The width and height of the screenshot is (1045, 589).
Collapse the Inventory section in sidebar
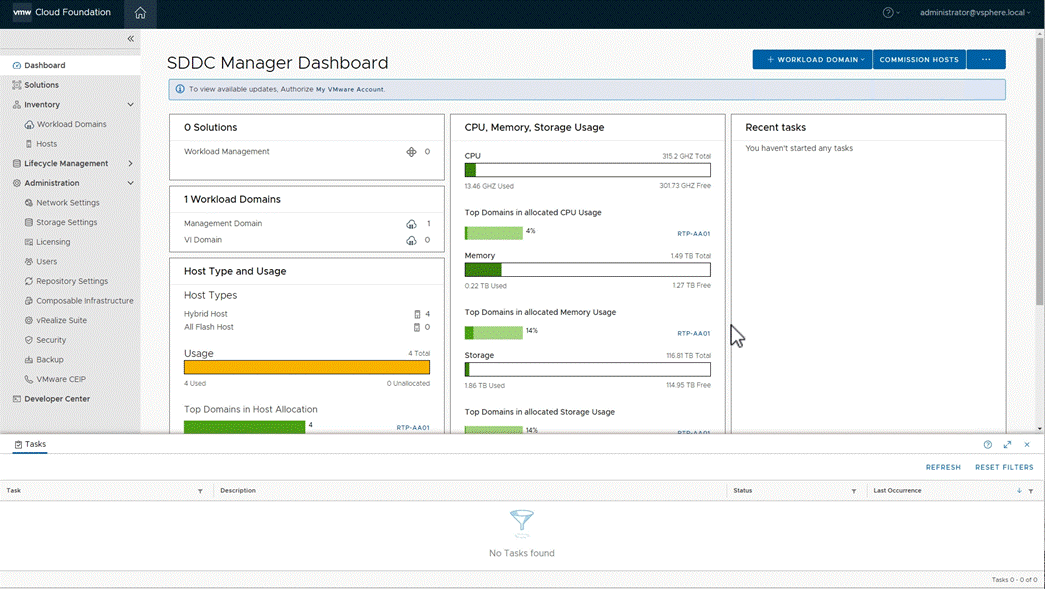tap(131, 105)
